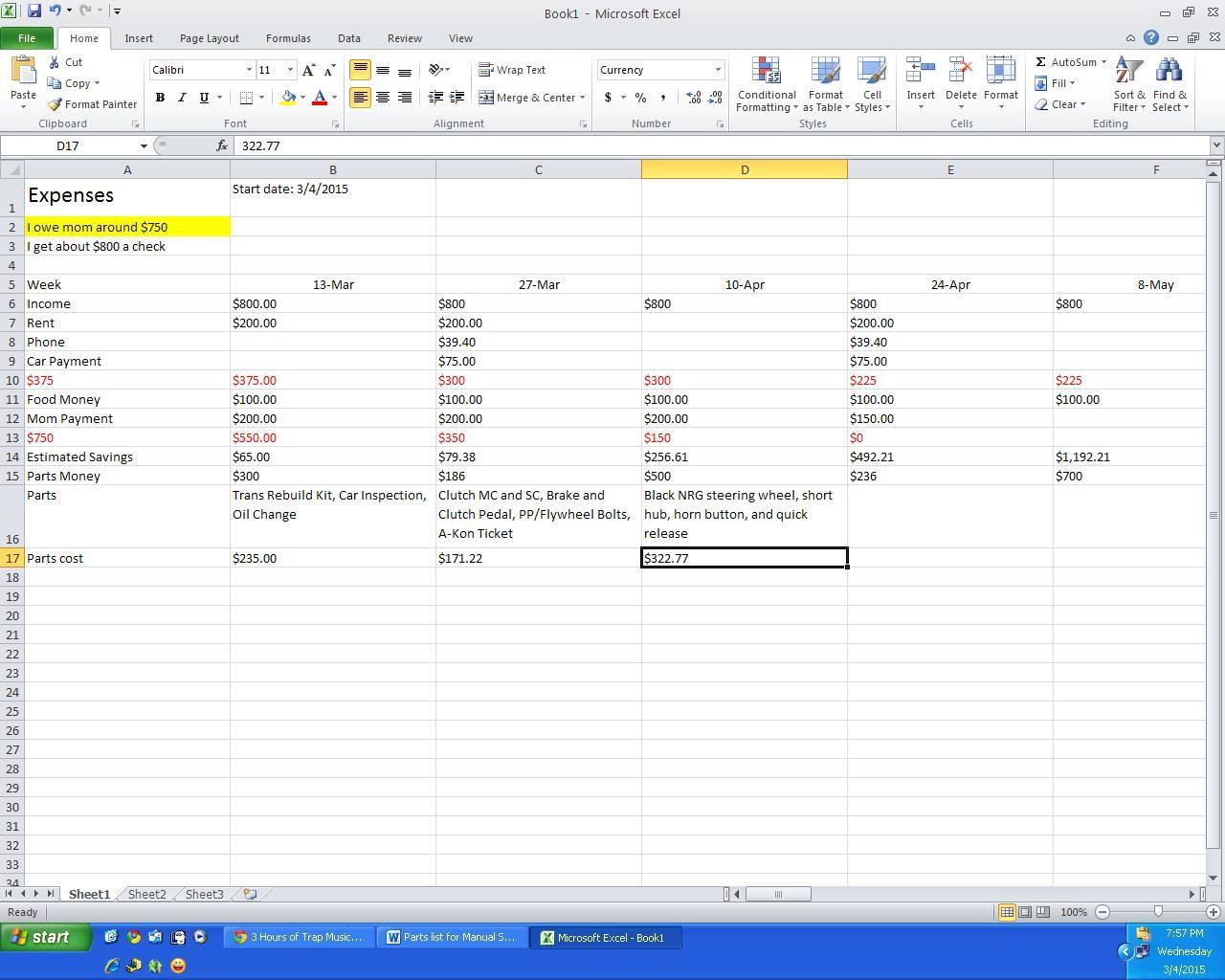
Task: Click the Insert Function fx icon
Action: pos(222,145)
